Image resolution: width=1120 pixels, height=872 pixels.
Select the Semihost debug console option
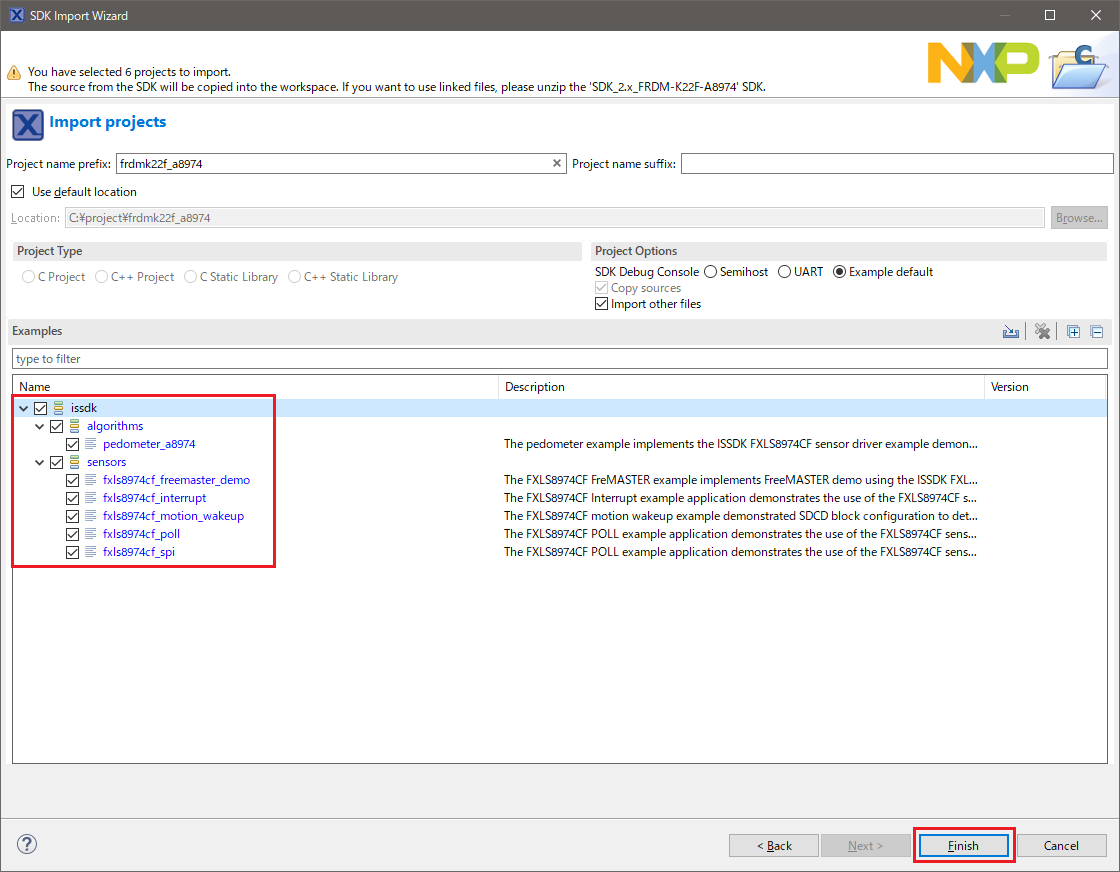710,272
